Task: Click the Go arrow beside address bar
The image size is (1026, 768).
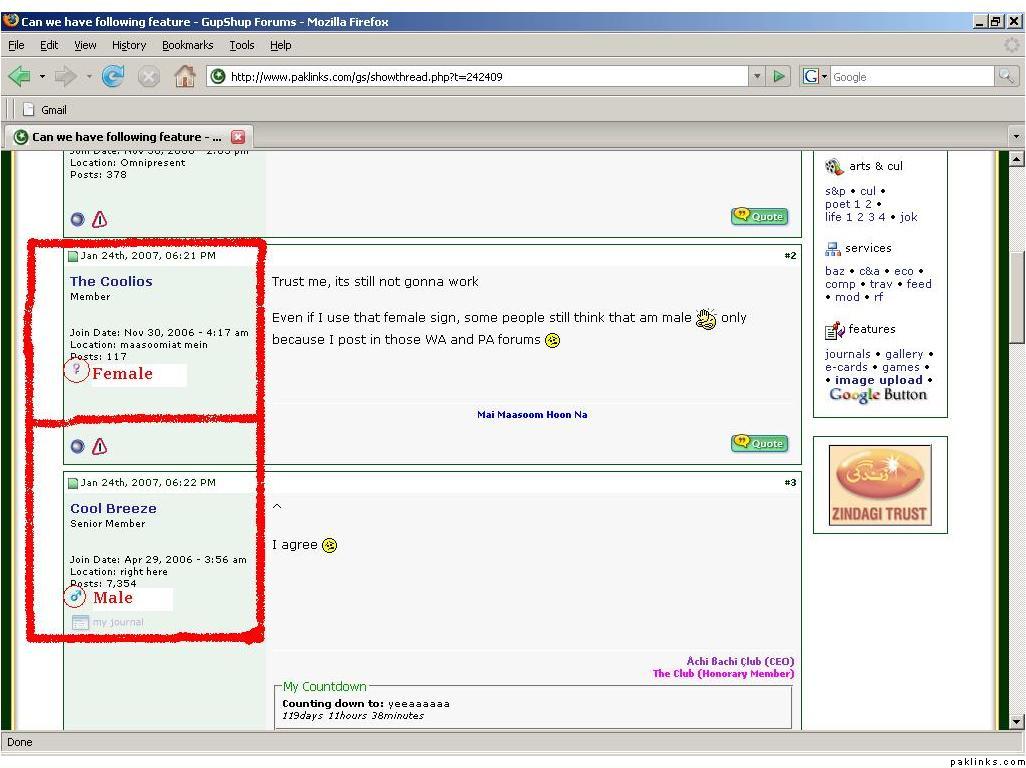Action: point(780,77)
